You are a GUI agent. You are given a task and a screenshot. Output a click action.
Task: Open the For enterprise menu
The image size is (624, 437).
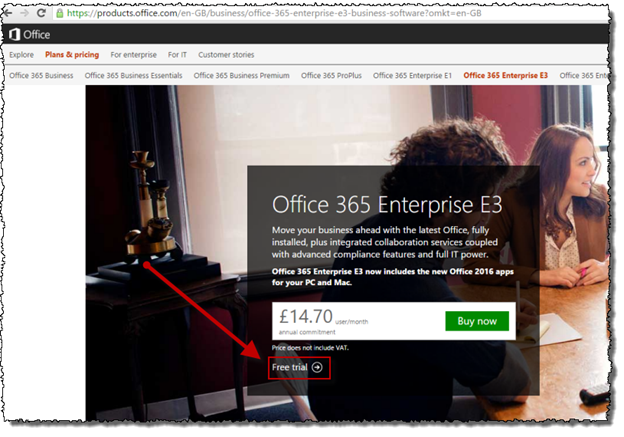[x=134, y=55]
